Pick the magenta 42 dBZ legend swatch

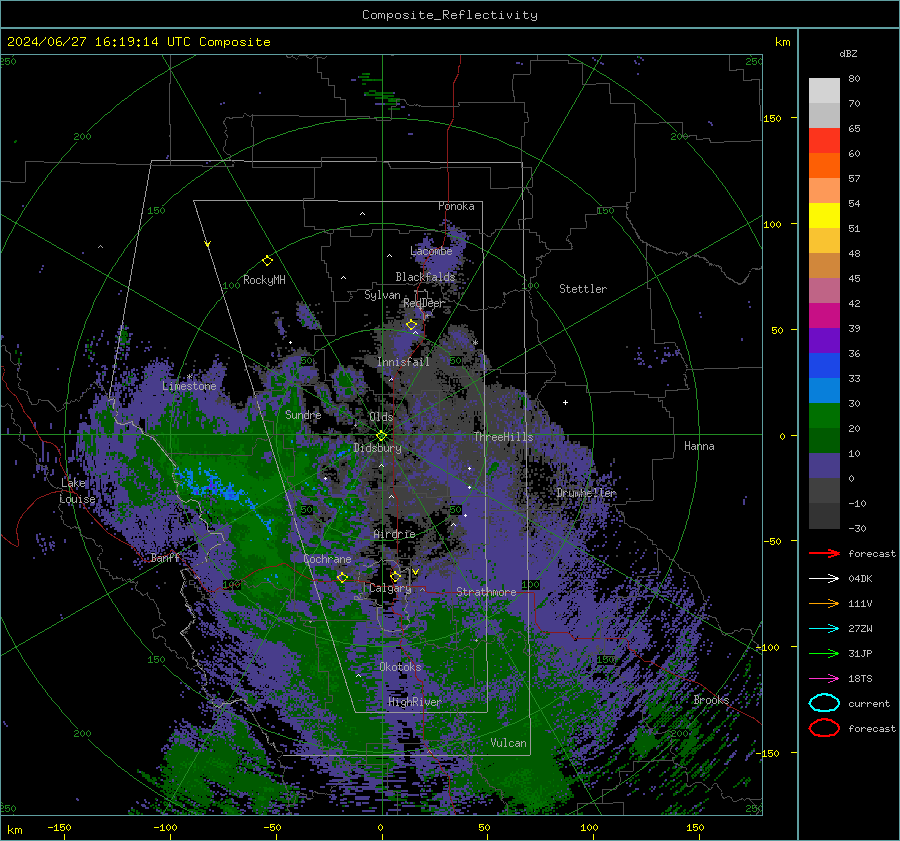[824, 315]
